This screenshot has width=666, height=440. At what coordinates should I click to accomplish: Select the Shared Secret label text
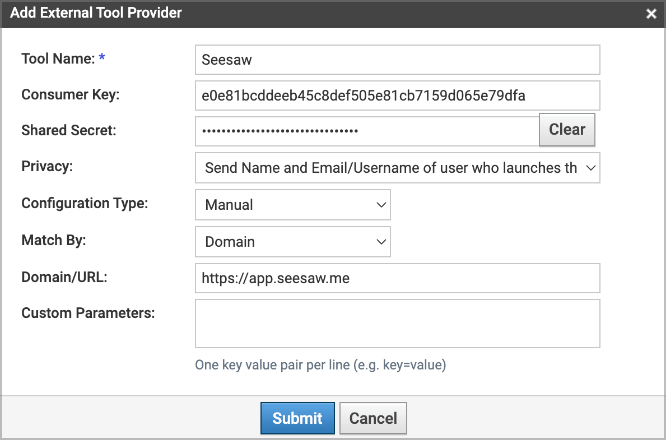coord(69,131)
